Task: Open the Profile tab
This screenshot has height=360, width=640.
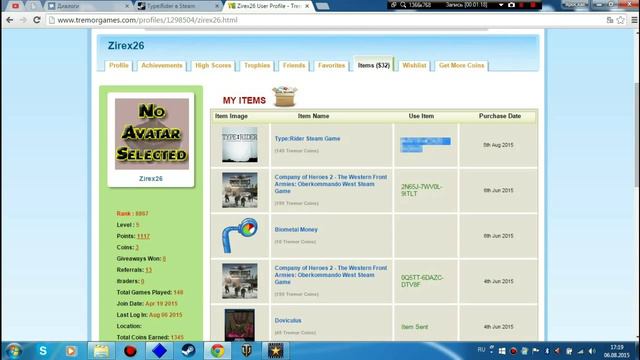Action: (119, 65)
